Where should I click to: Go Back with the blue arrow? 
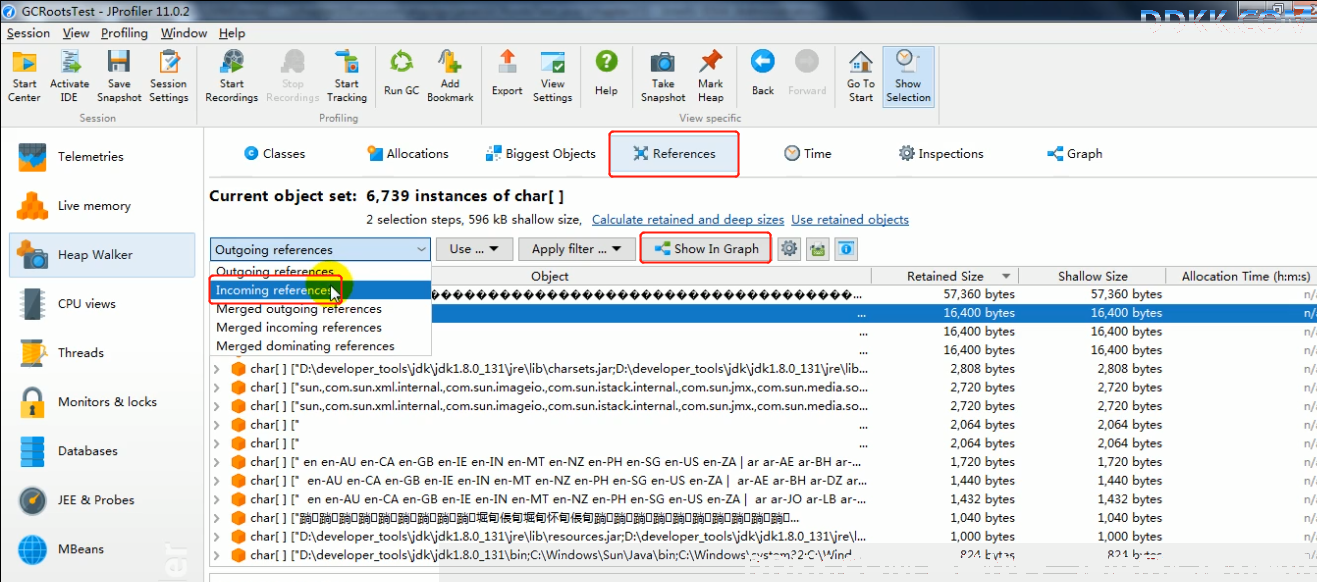coord(763,76)
